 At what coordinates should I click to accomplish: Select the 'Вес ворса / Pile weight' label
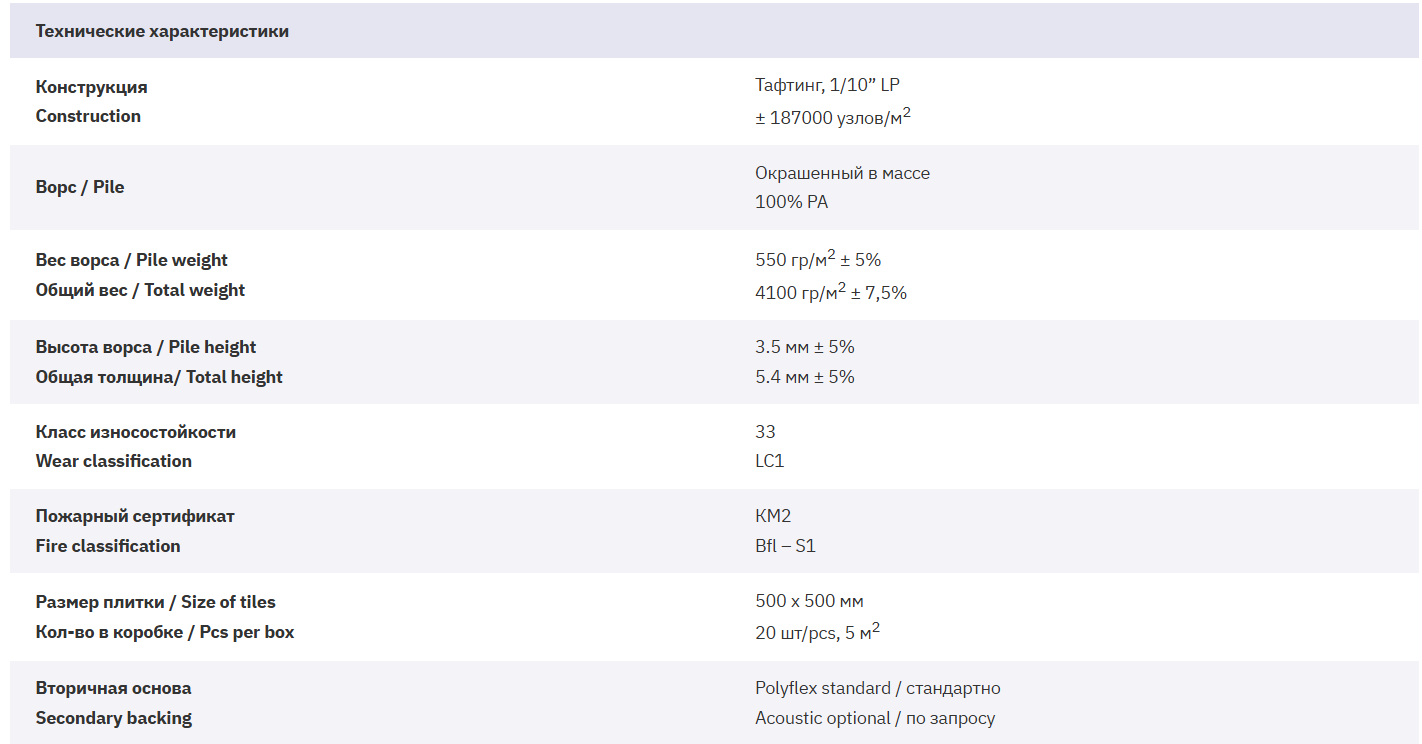tap(131, 260)
